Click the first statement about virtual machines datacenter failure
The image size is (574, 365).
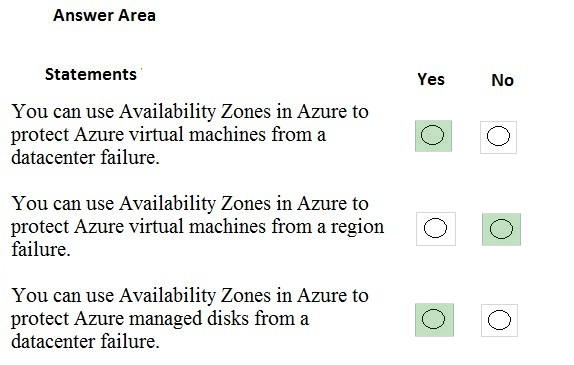pos(190,134)
